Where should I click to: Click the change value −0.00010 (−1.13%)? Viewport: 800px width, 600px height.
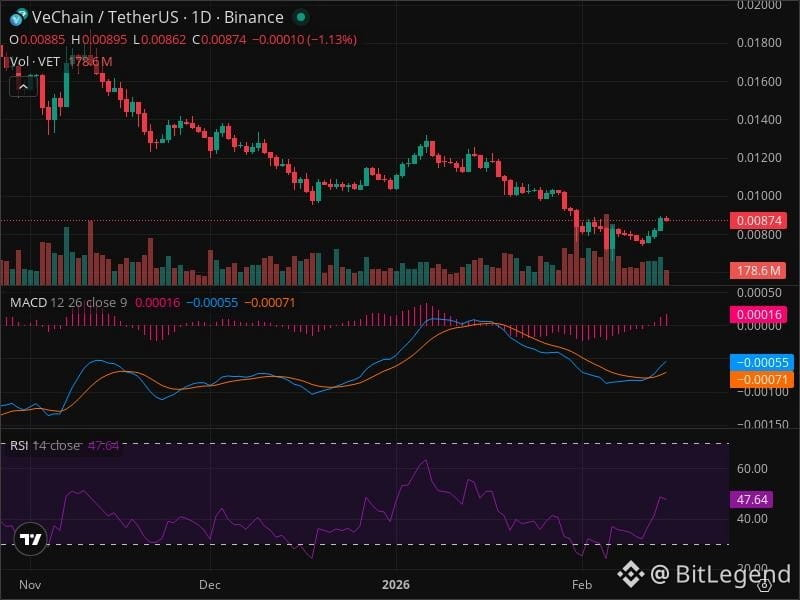tap(305, 40)
